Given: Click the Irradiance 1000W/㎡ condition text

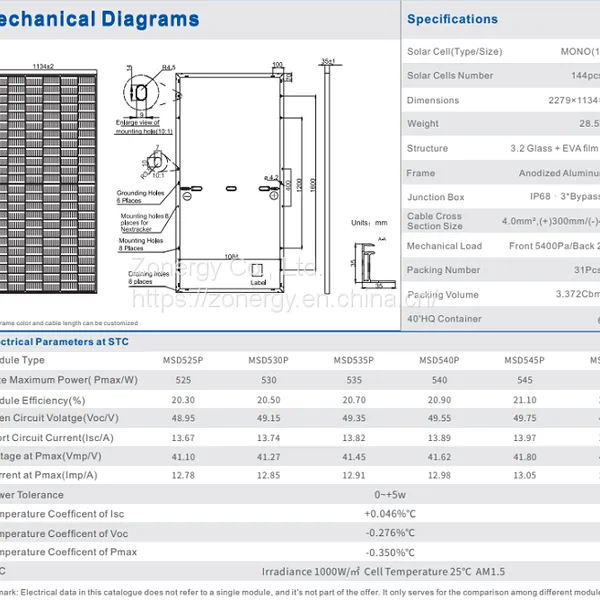Looking at the screenshot, I should coord(311,572).
